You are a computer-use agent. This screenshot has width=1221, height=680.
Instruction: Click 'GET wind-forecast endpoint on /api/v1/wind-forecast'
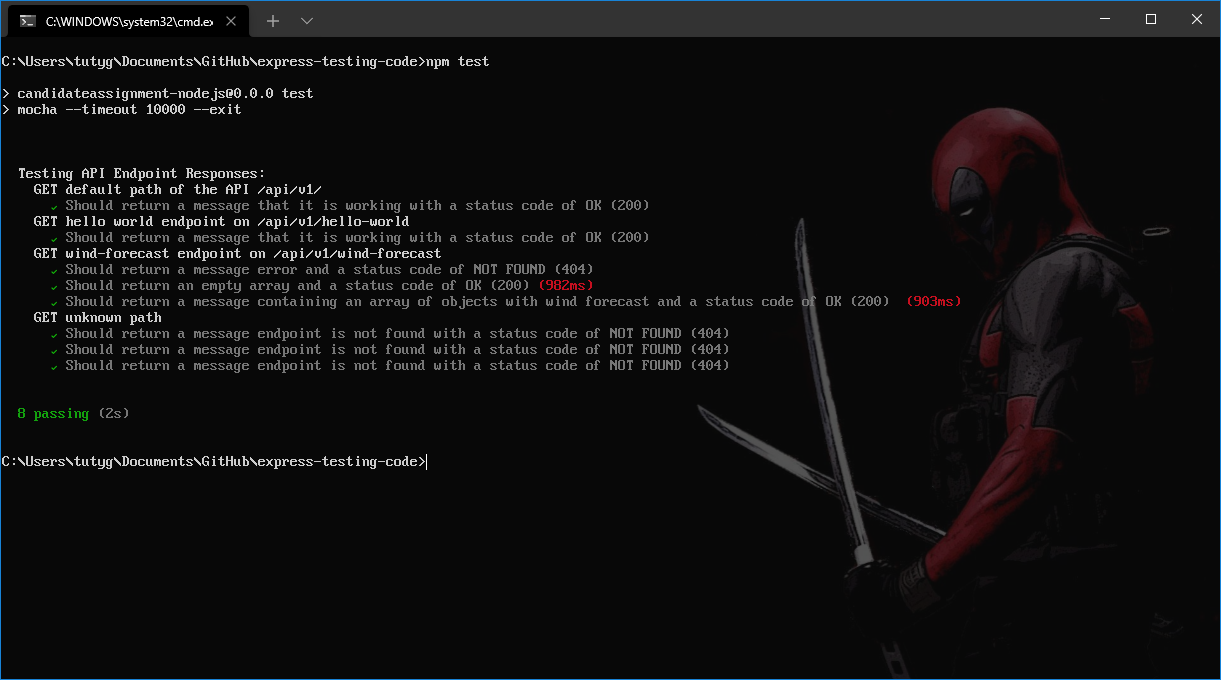click(237, 254)
